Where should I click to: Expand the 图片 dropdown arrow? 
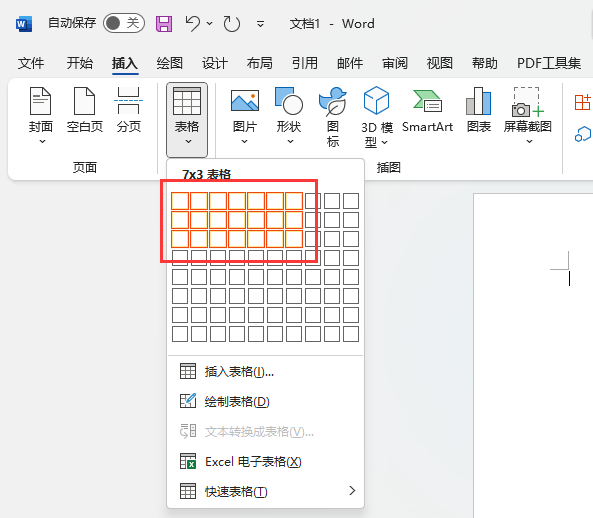pos(245,141)
